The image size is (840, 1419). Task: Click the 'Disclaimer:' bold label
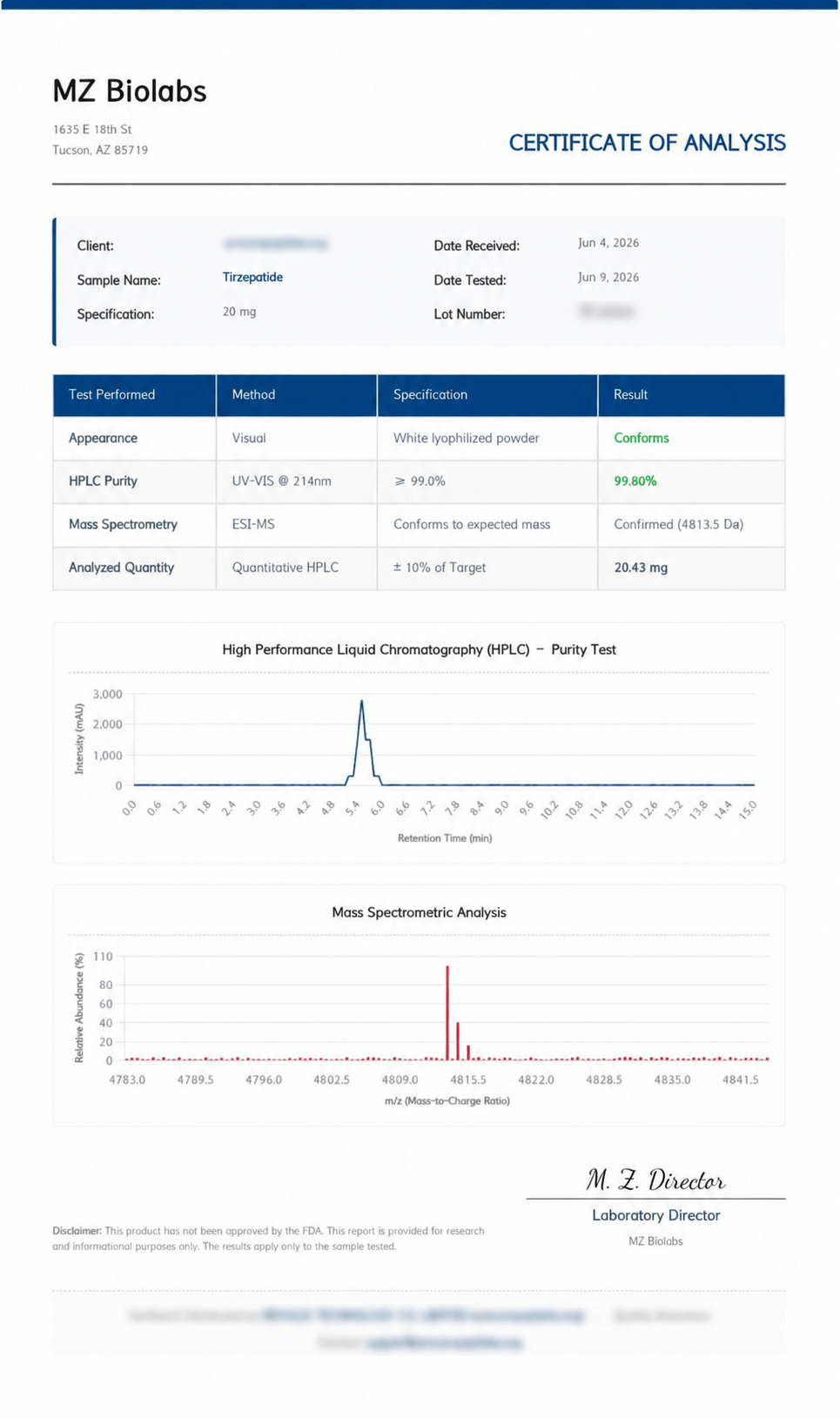click(77, 1231)
